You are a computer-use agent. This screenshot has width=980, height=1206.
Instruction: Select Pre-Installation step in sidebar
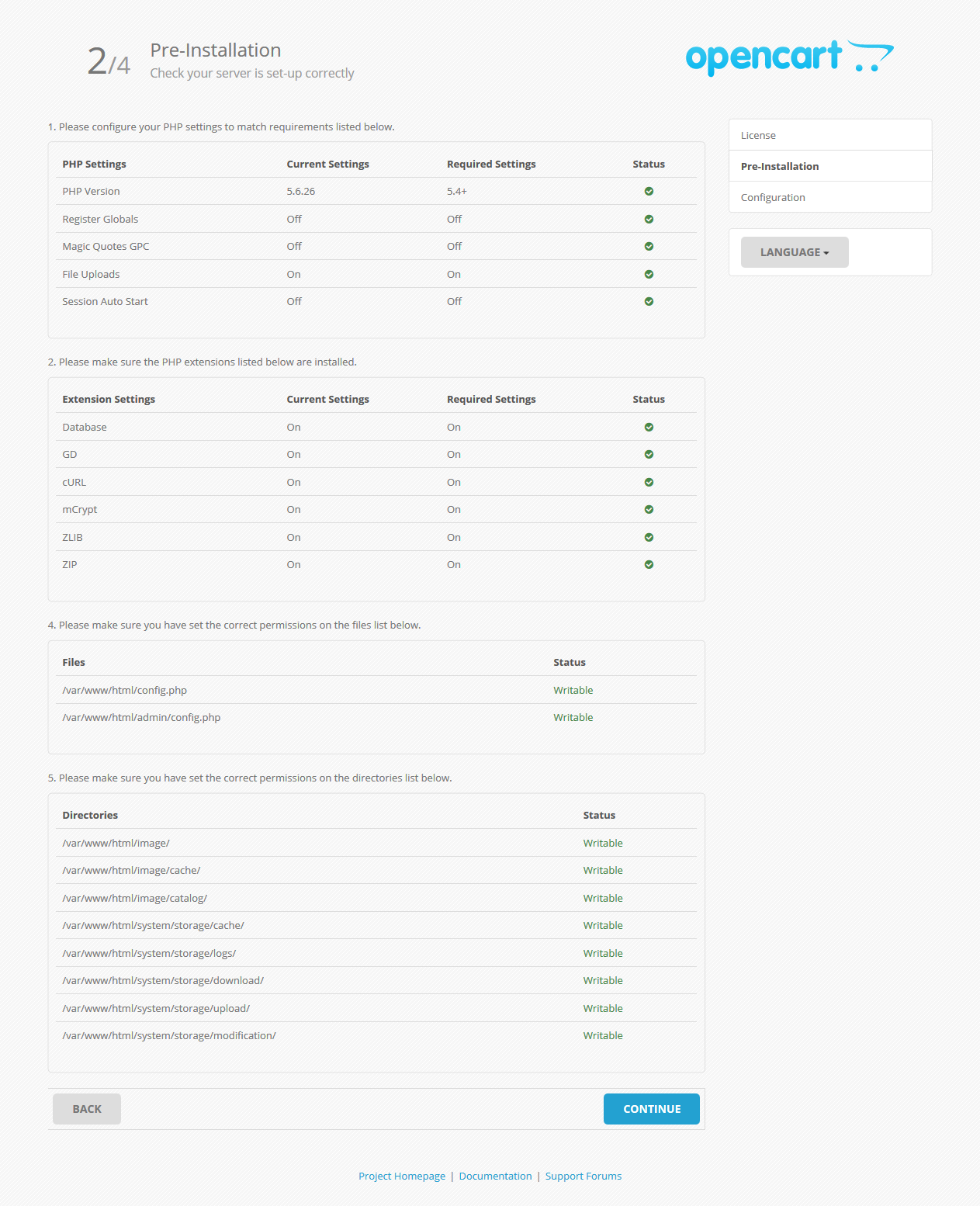[x=830, y=166]
